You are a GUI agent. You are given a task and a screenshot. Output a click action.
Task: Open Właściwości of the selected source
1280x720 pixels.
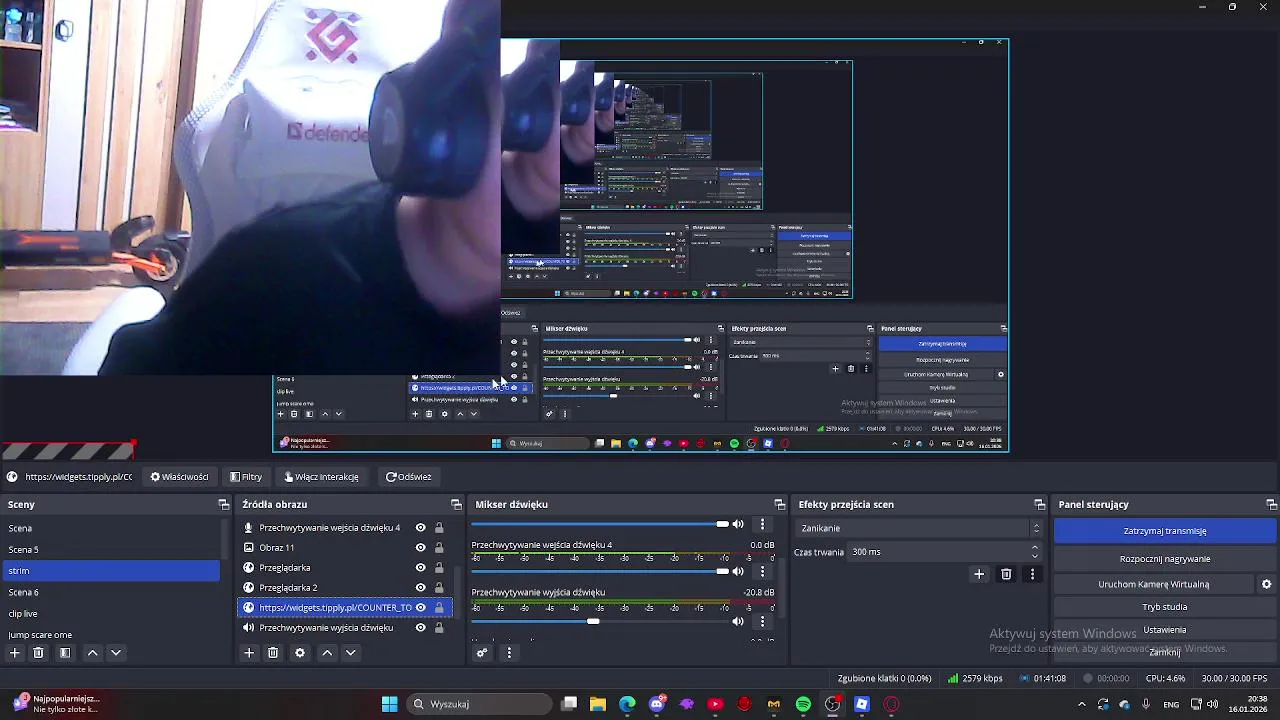click(x=180, y=477)
